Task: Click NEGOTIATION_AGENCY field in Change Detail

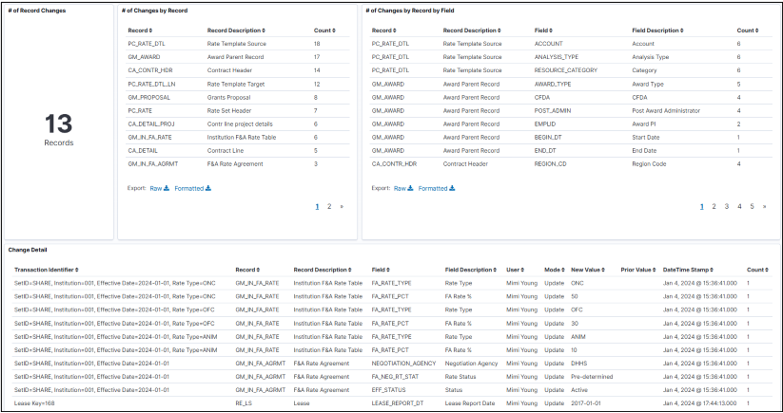Action: click(x=403, y=363)
